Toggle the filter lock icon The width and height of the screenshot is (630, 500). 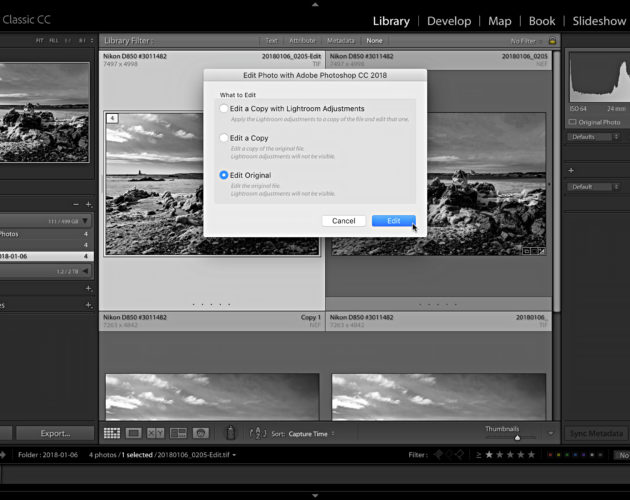[552, 41]
